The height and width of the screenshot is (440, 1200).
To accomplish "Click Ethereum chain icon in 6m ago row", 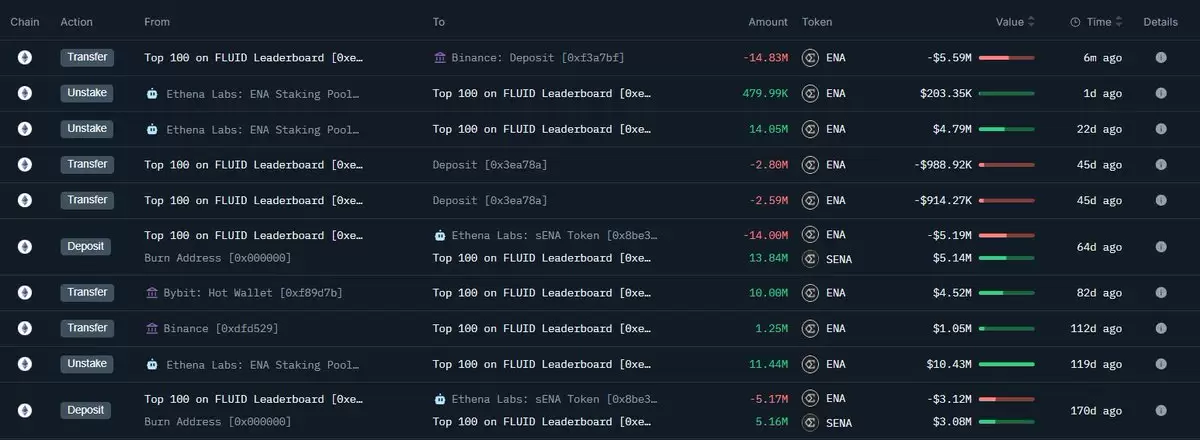I will pos(25,58).
